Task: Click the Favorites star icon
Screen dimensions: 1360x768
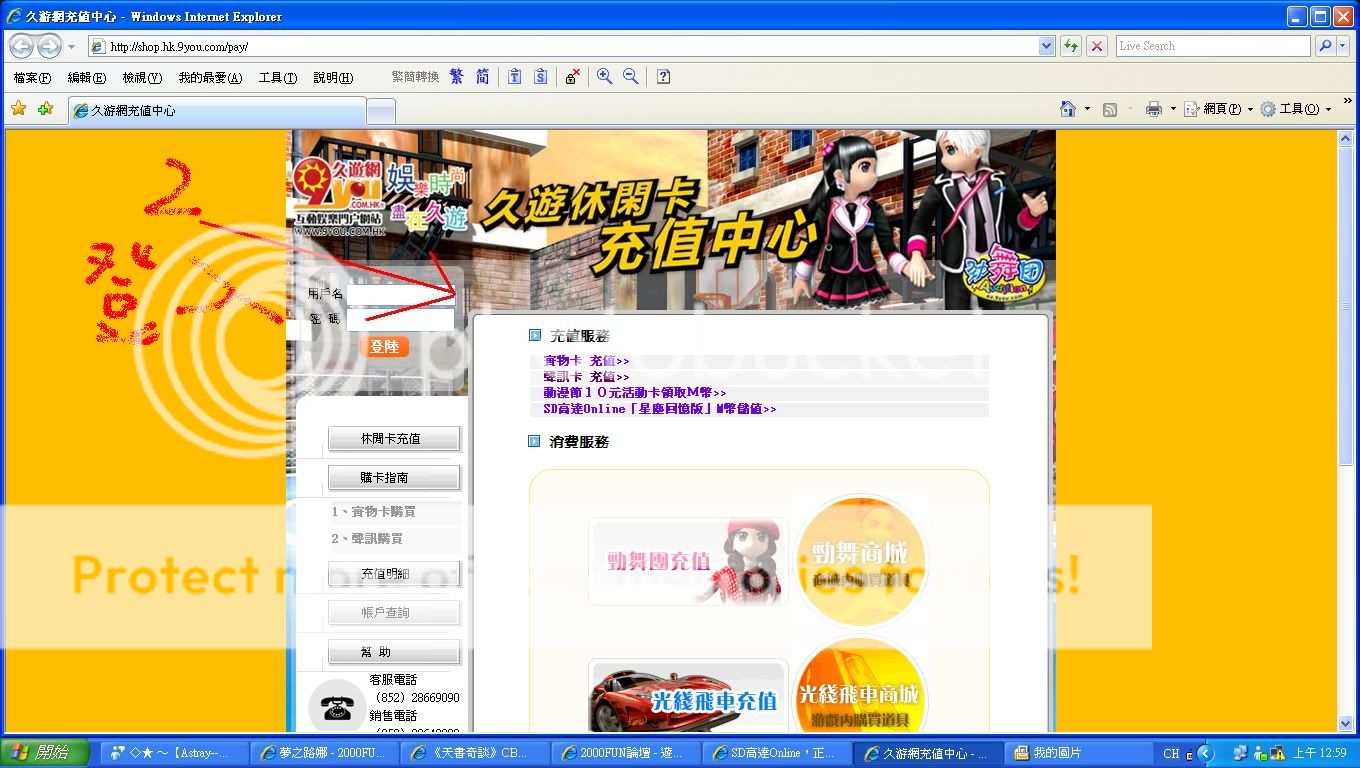Action: (18, 109)
